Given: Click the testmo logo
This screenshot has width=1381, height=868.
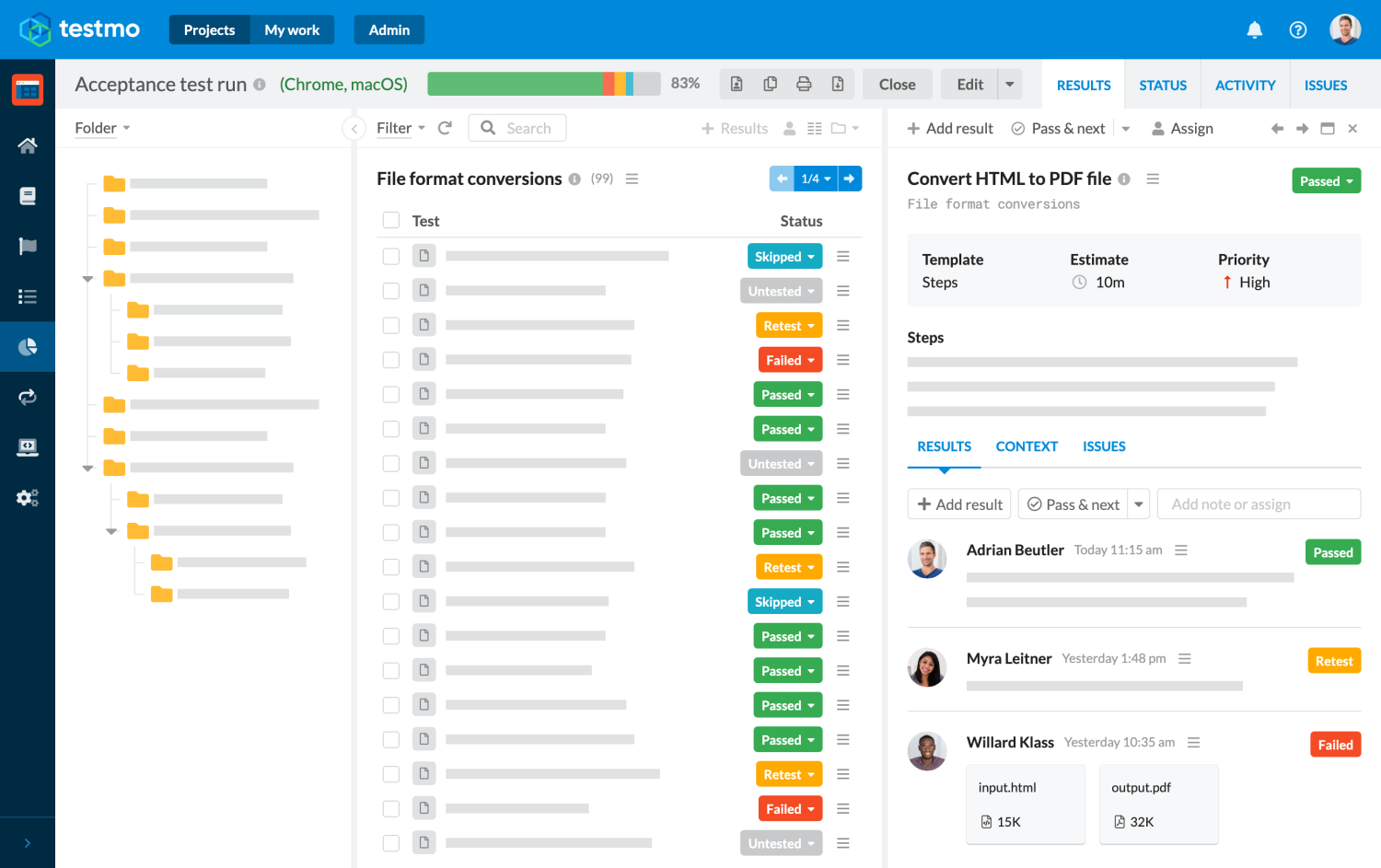Looking at the screenshot, I should (80, 29).
